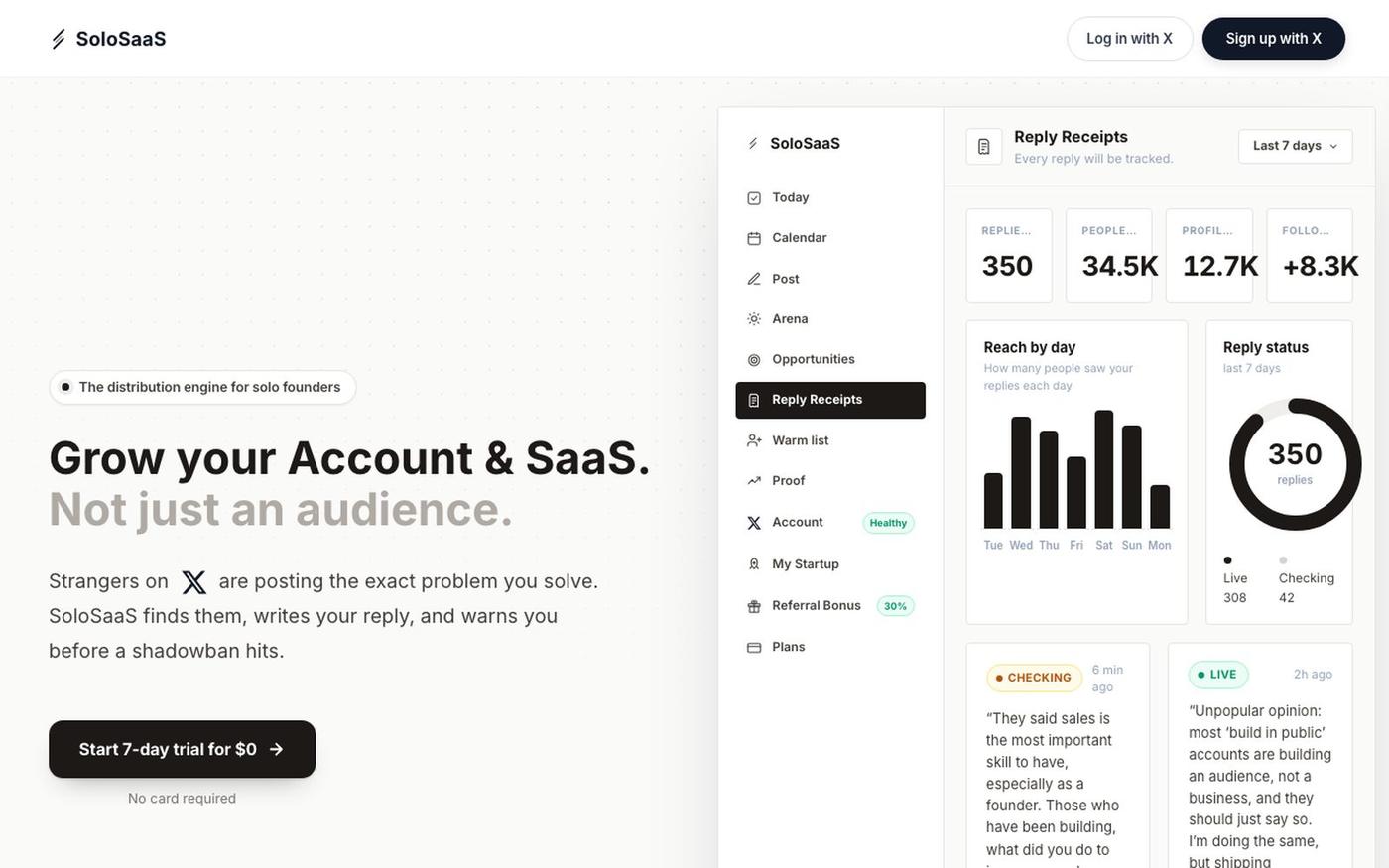This screenshot has width=1389, height=868.
Task: Open Calendar in the sidebar
Action: coord(830,238)
